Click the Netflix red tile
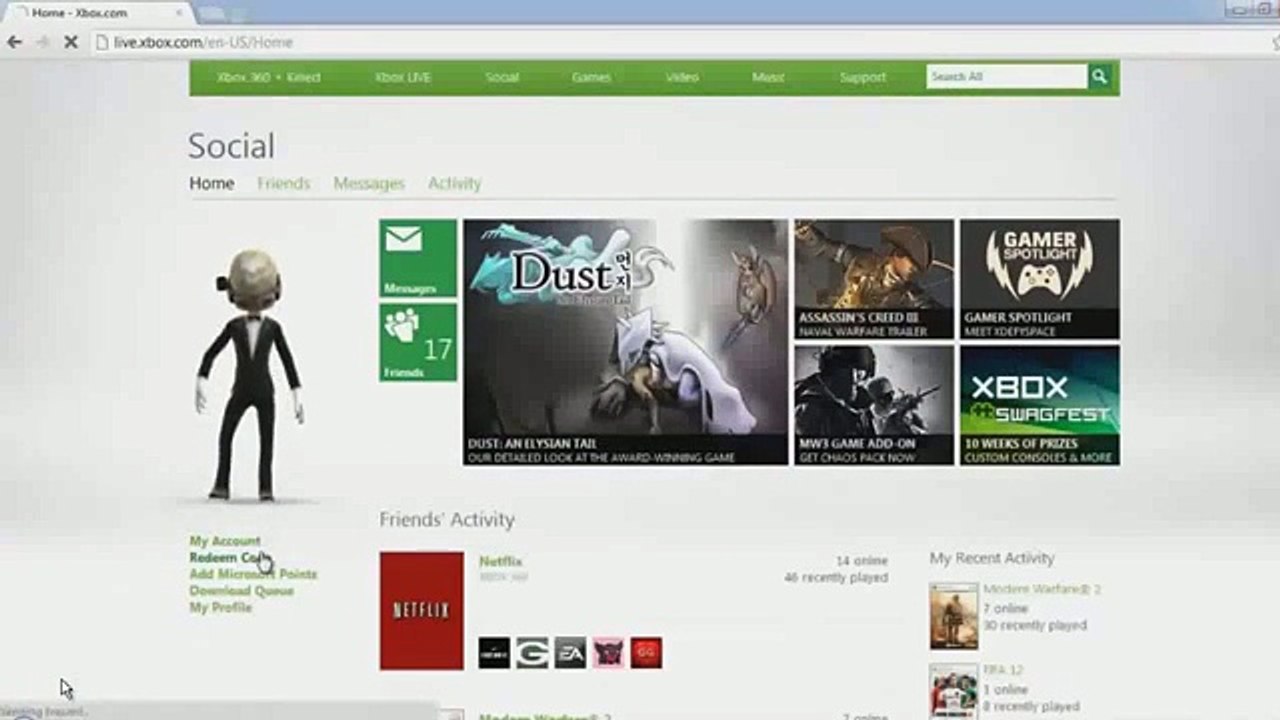This screenshot has height=720, width=1280. click(x=421, y=610)
